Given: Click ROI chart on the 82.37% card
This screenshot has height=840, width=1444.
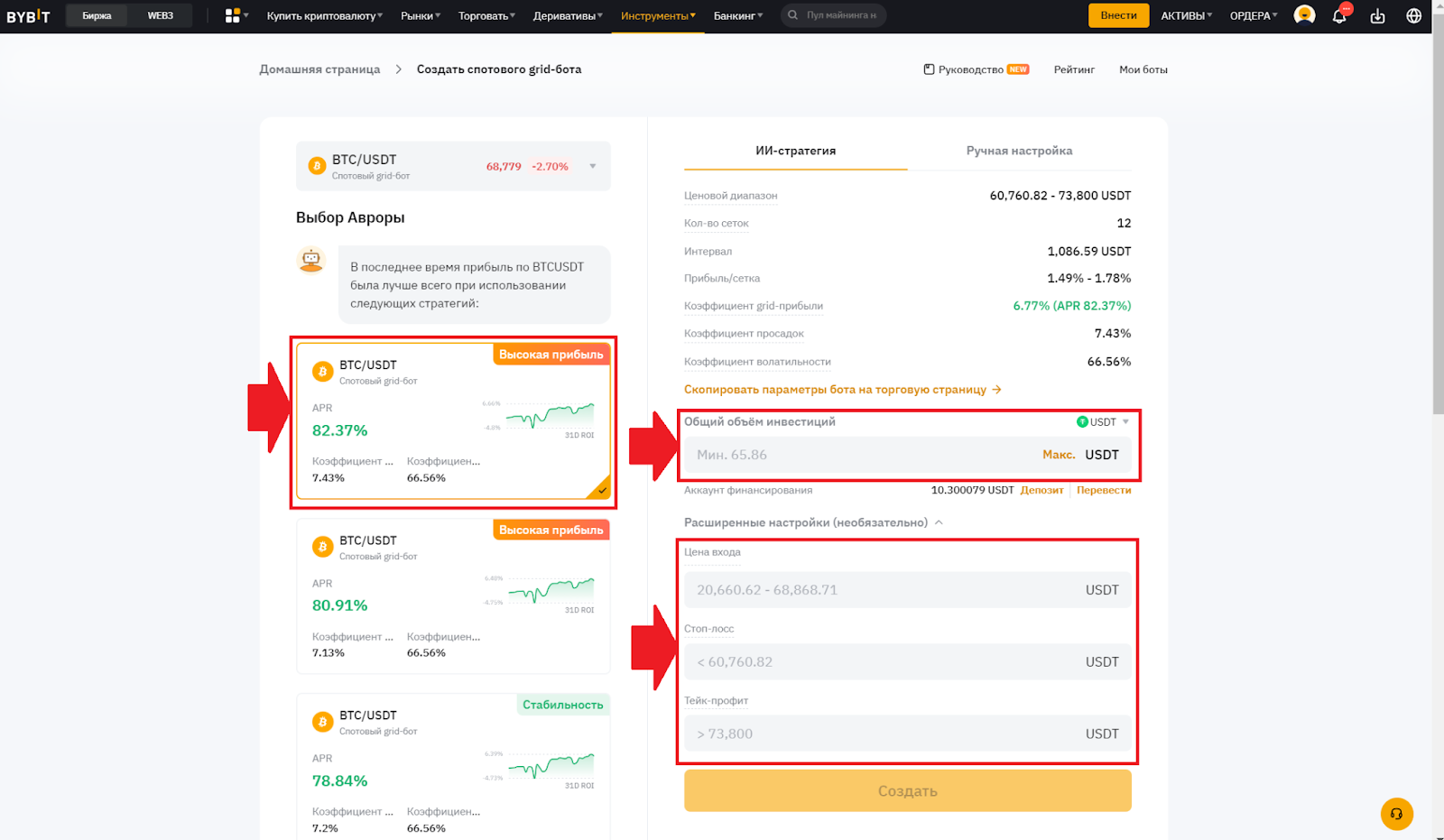Looking at the screenshot, I should [x=550, y=416].
